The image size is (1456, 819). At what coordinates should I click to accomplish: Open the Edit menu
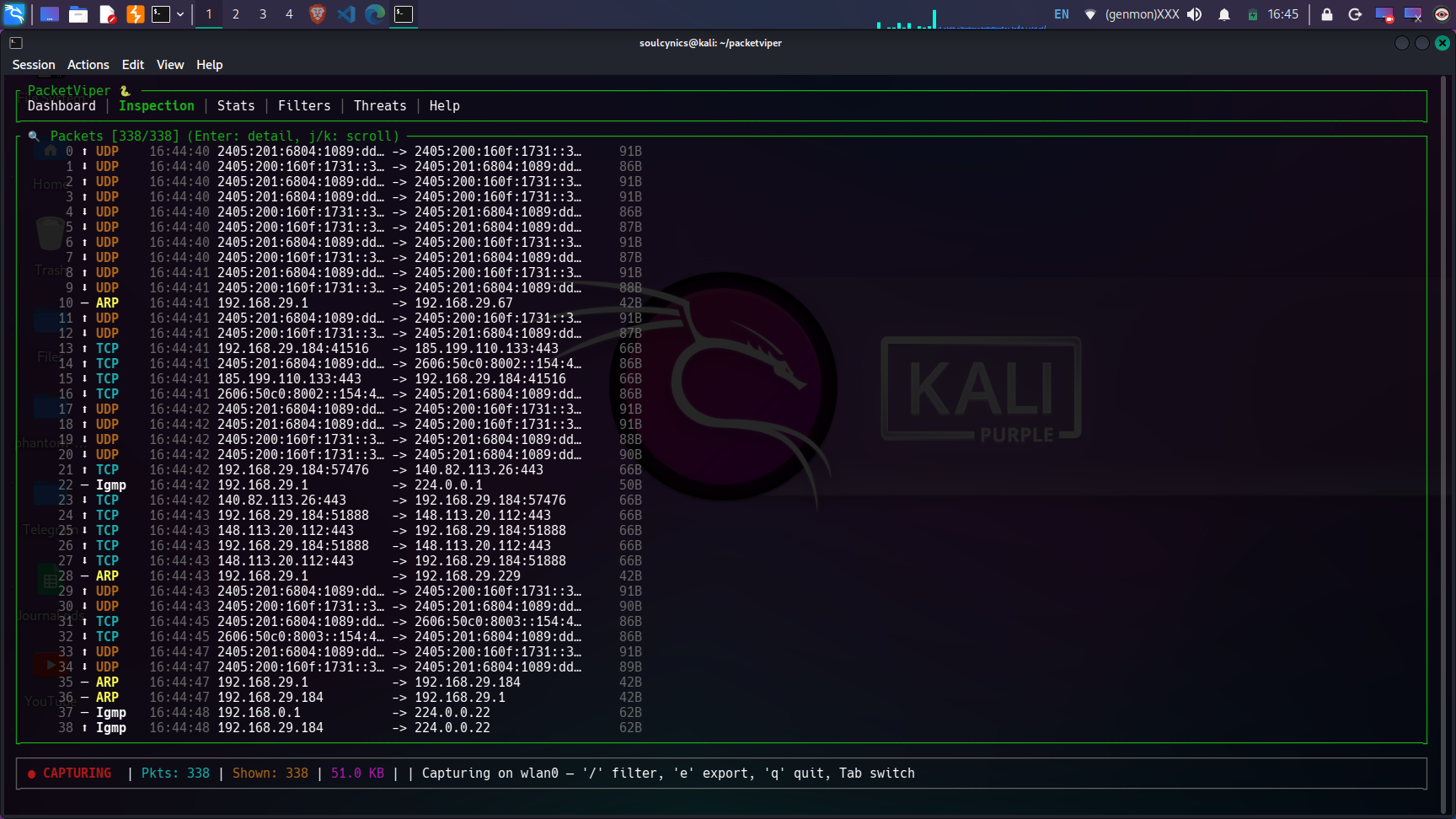pos(133,65)
